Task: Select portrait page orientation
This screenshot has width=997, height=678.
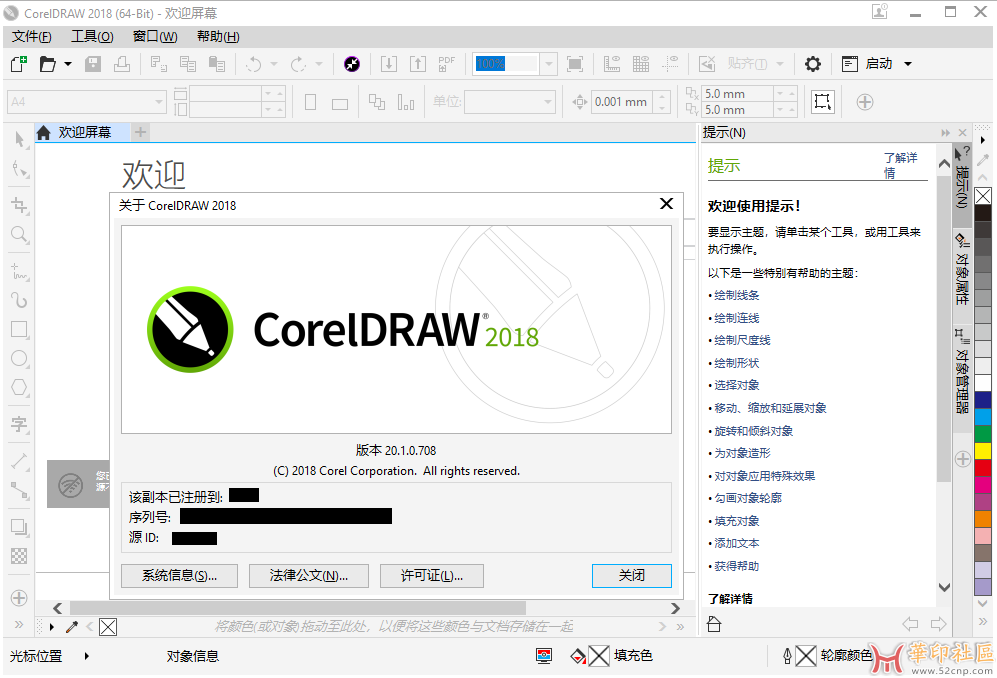Action: click(311, 102)
